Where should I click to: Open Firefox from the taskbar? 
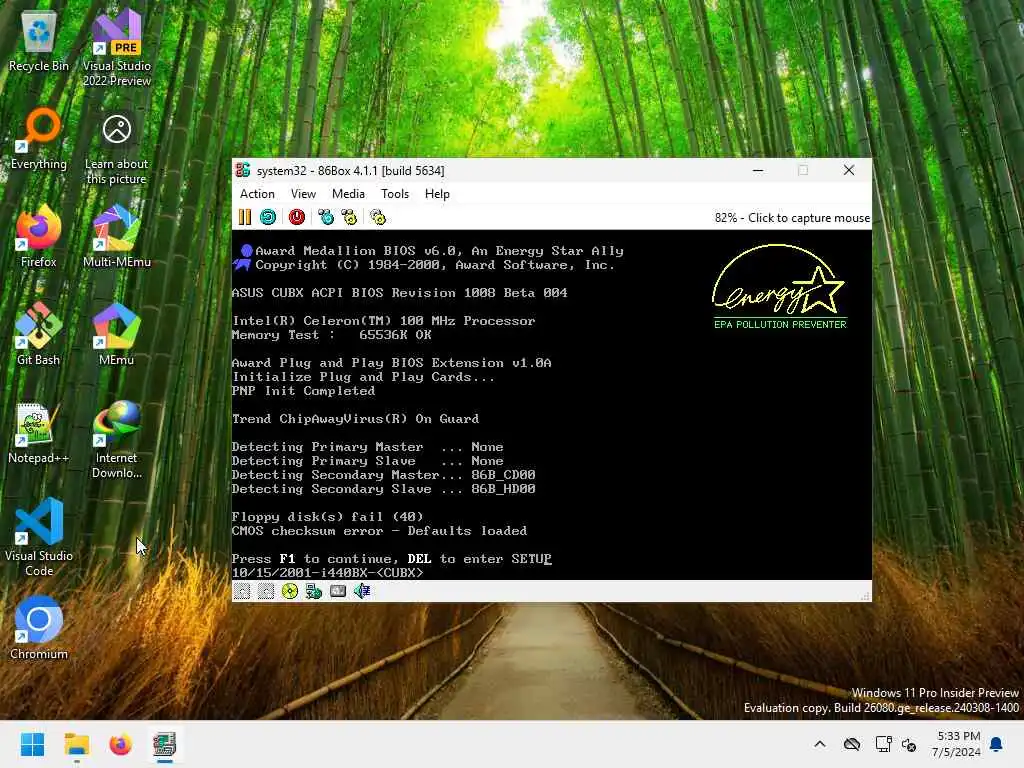(x=120, y=744)
